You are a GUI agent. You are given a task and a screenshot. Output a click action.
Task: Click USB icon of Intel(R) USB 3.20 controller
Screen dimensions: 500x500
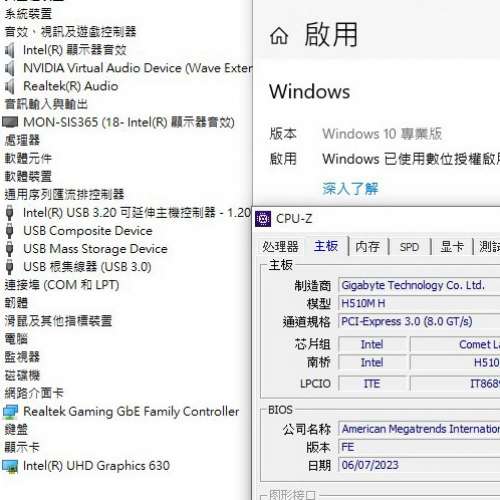[x=10, y=213]
